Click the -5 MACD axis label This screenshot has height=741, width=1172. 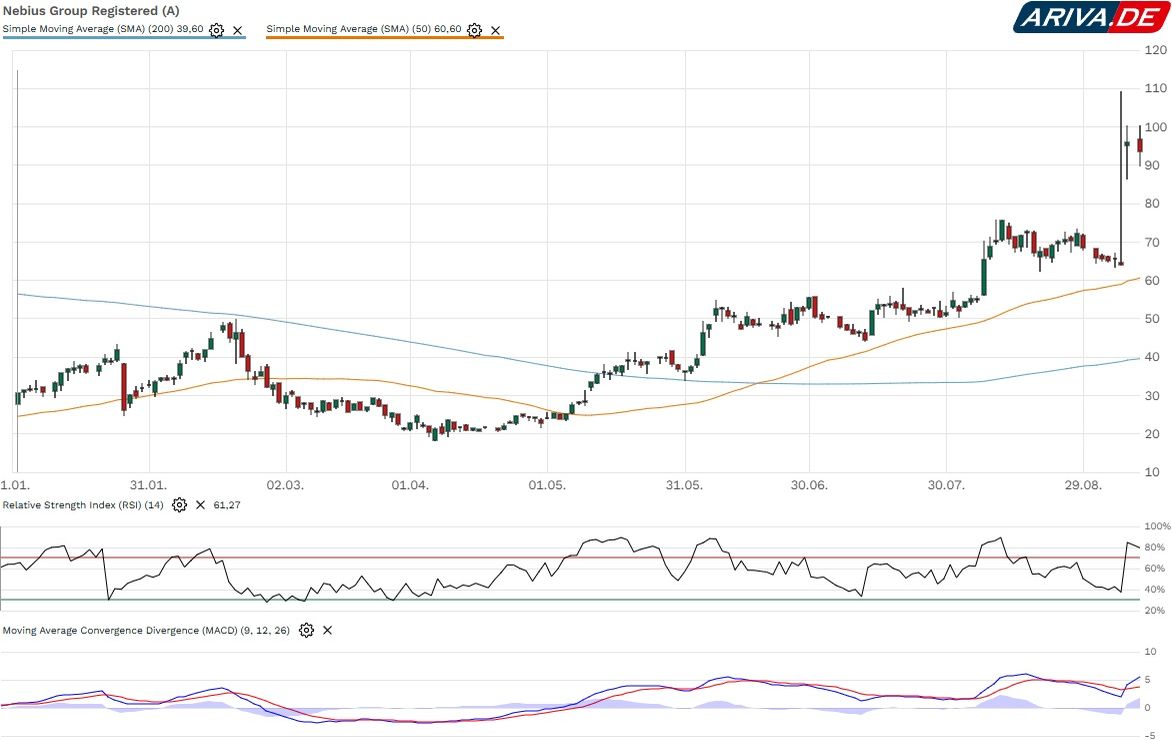(x=1150, y=737)
